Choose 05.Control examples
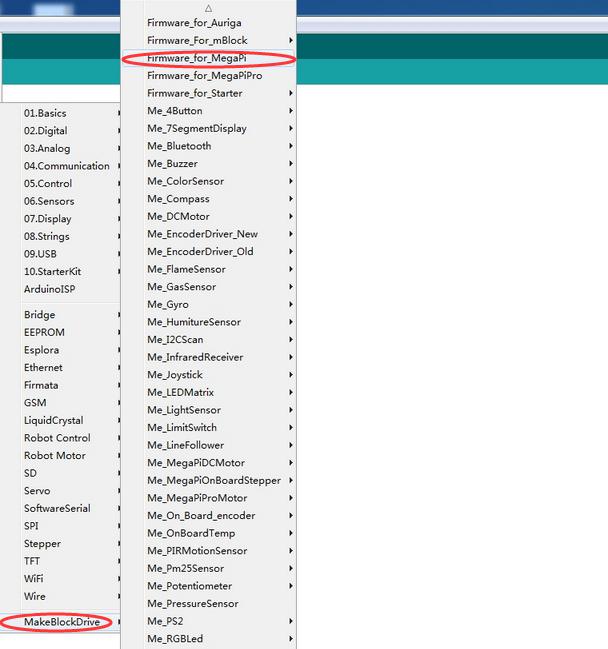Viewport: 608px width, 649px height. coord(60,183)
